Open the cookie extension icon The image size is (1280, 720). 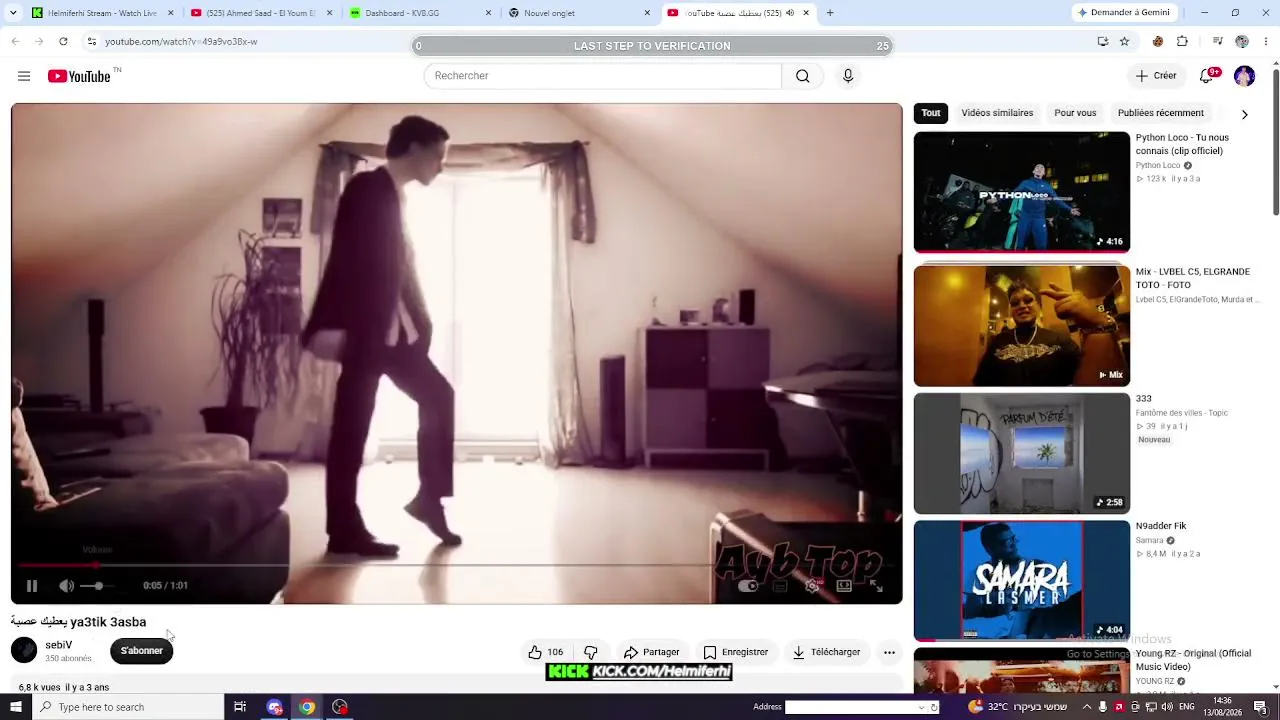(x=1158, y=42)
